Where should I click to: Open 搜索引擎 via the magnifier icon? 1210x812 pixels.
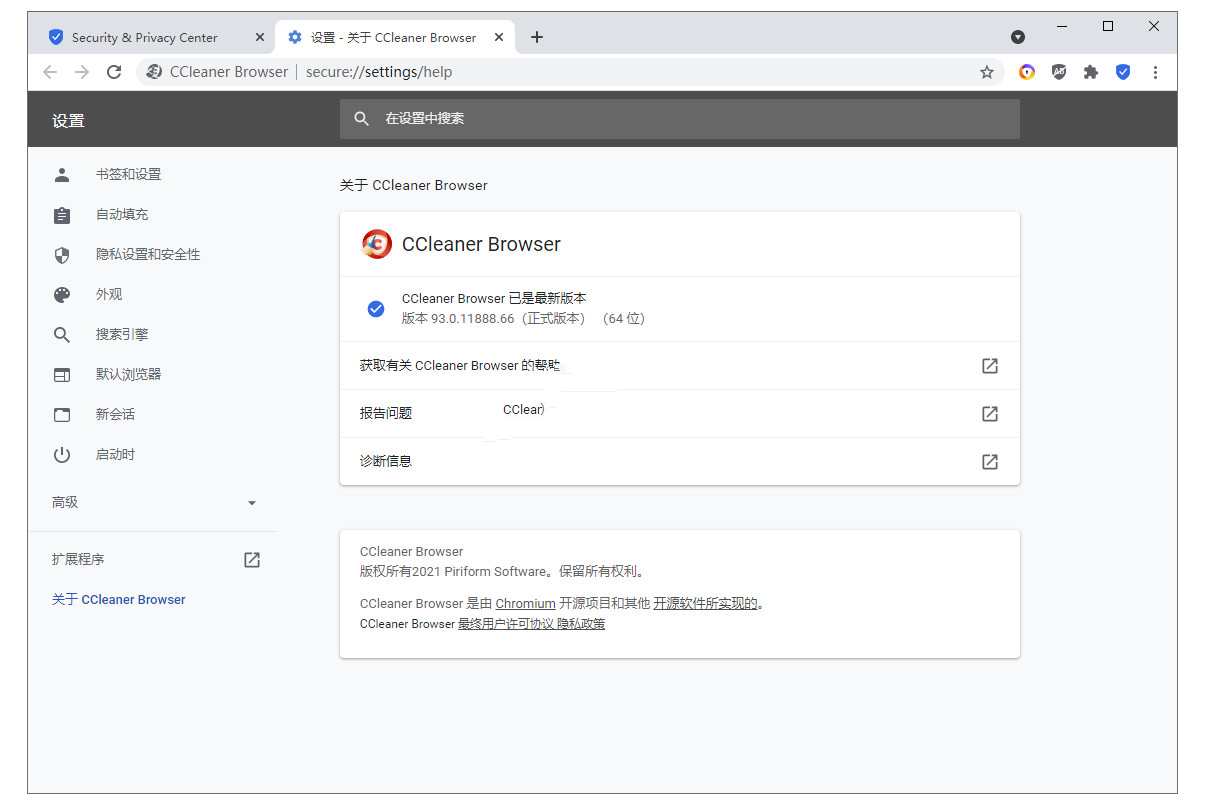(62, 334)
